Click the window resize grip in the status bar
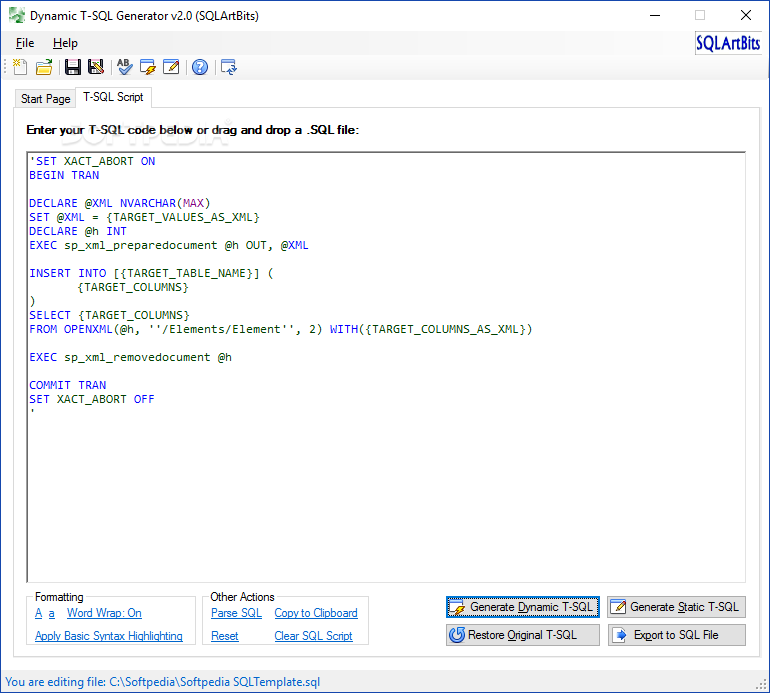770x693 pixels. coord(762,685)
